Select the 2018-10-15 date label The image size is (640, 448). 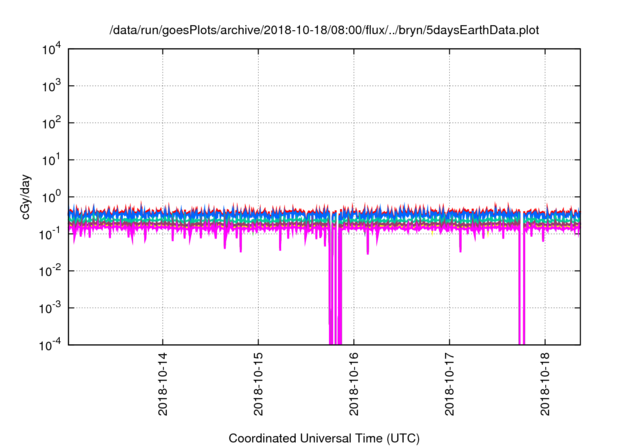point(258,384)
